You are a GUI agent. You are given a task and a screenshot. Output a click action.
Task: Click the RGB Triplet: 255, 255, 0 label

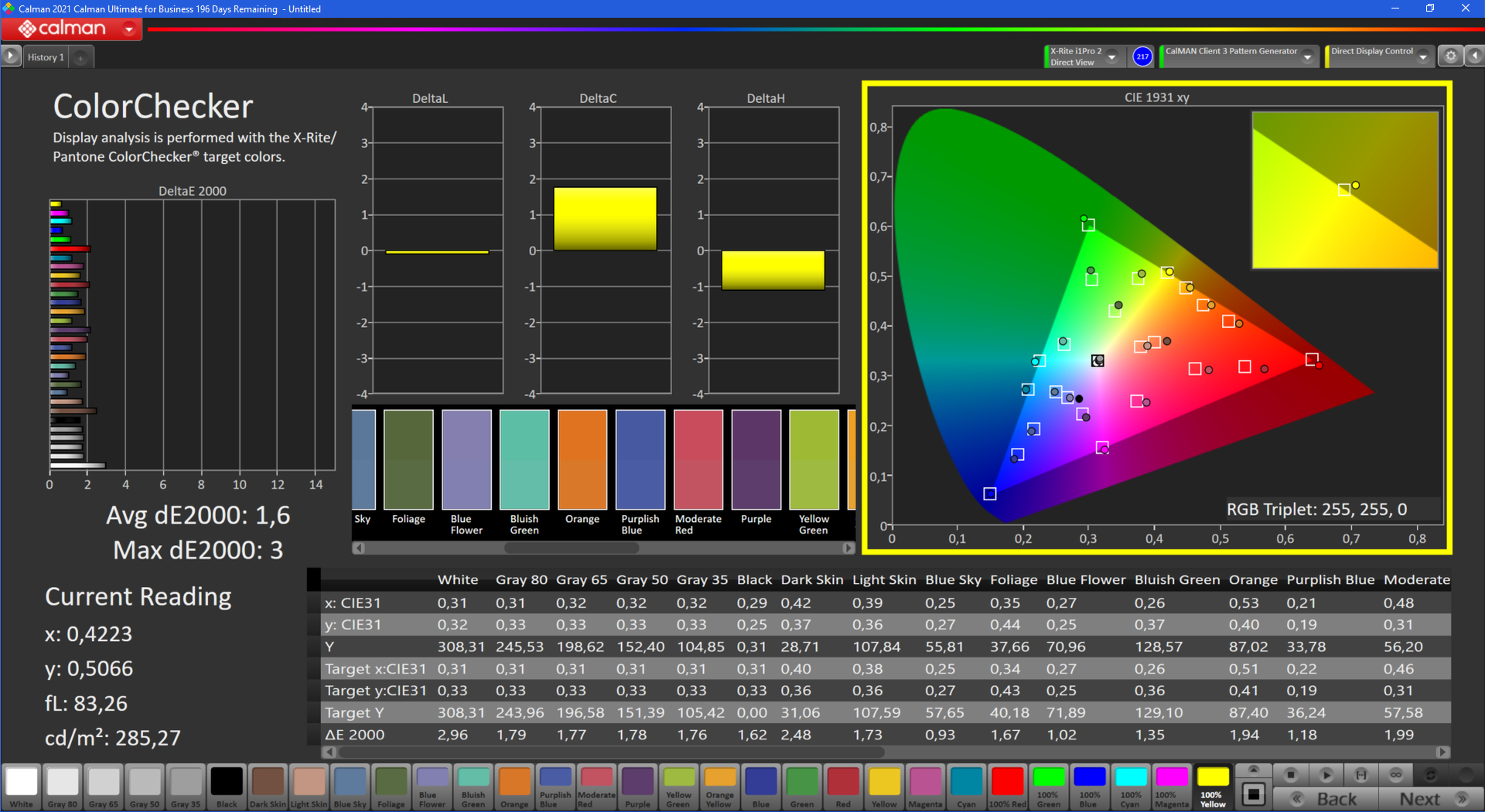pos(1316,510)
